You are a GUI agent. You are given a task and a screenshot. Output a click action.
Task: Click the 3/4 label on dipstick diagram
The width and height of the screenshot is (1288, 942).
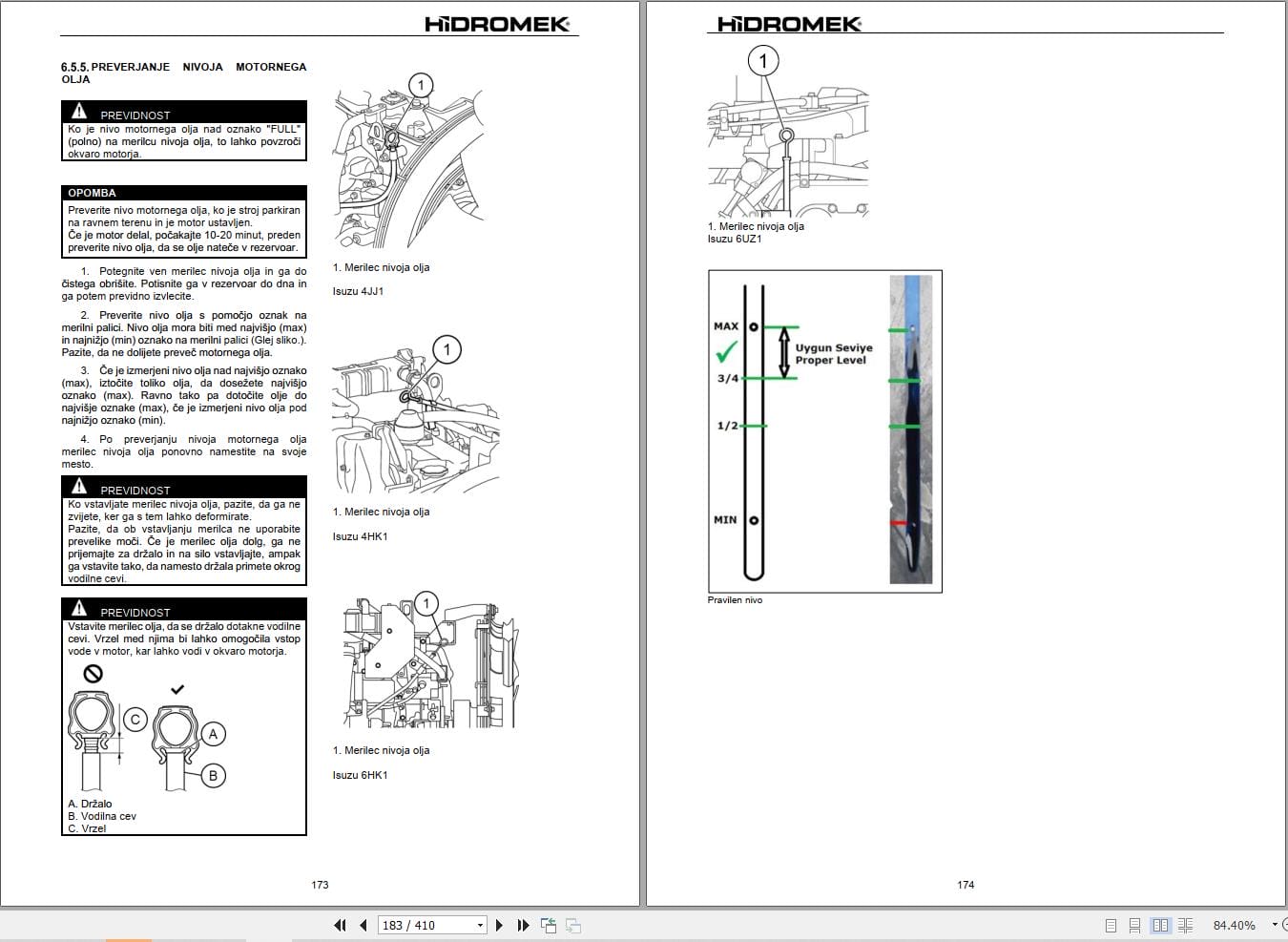tap(728, 379)
